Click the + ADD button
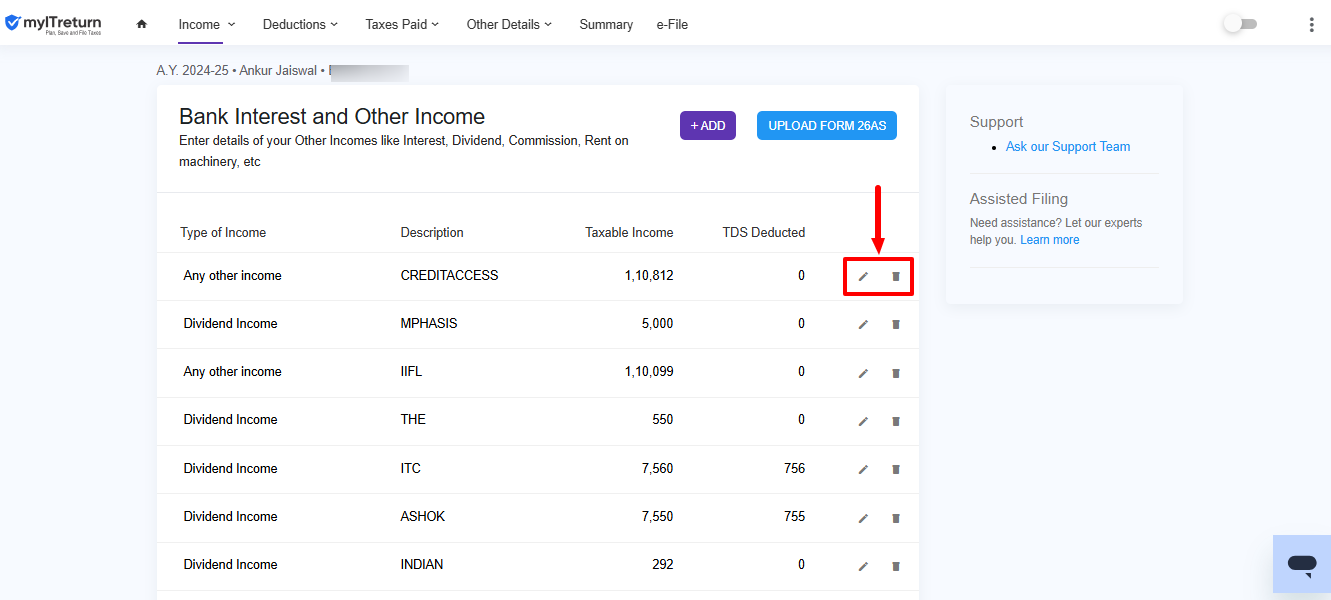The image size is (1331, 600). click(708, 125)
